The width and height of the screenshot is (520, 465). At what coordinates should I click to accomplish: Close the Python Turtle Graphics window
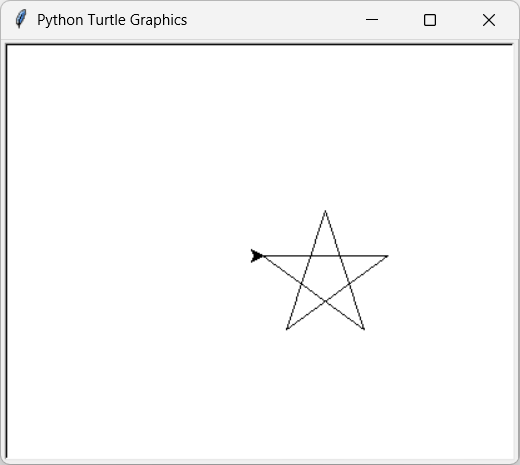pos(489,20)
